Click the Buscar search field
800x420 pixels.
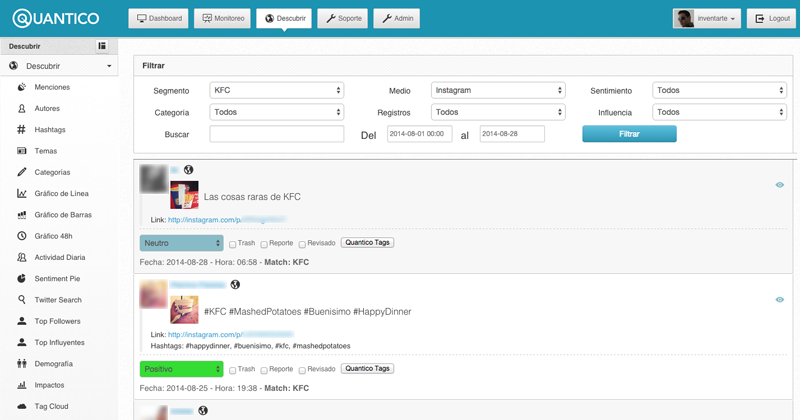[277, 134]
